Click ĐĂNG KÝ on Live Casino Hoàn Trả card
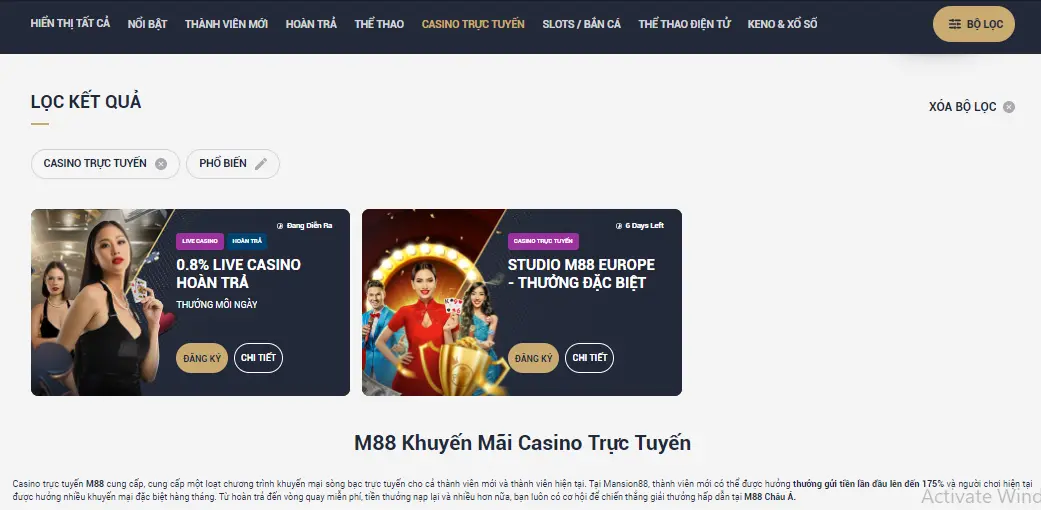This screenshot has height=510, width=1041. click(x=202, y=358)
